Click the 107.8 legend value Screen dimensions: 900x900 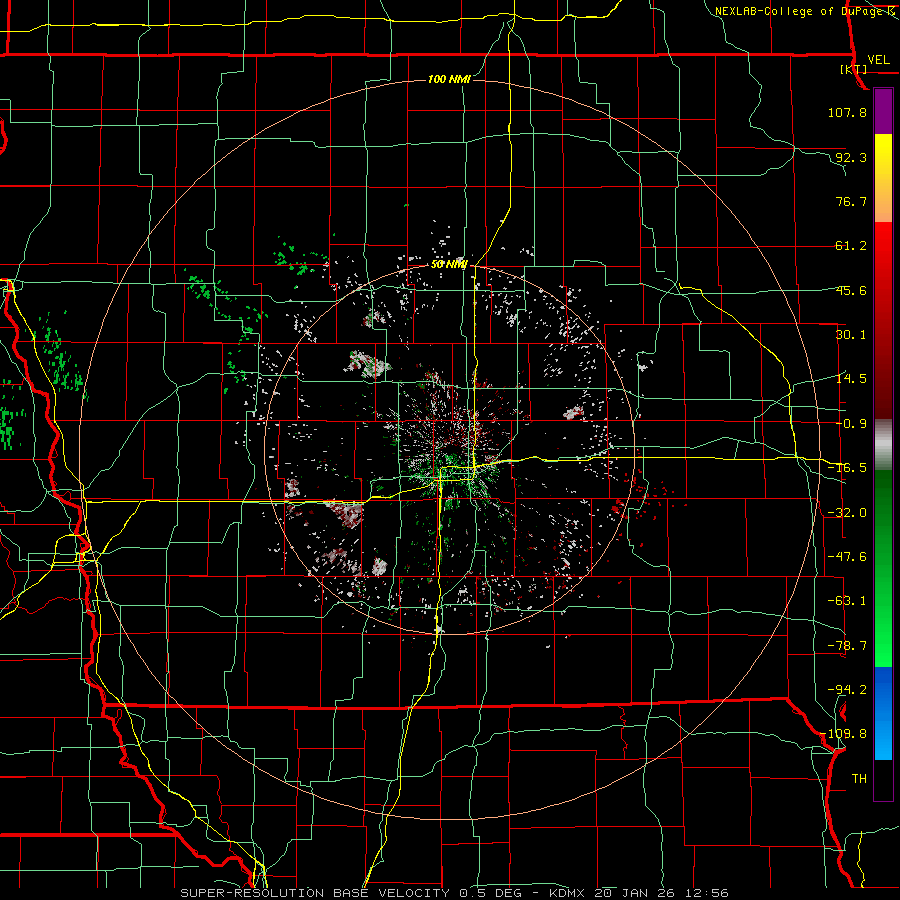click(x=847, y=112)
